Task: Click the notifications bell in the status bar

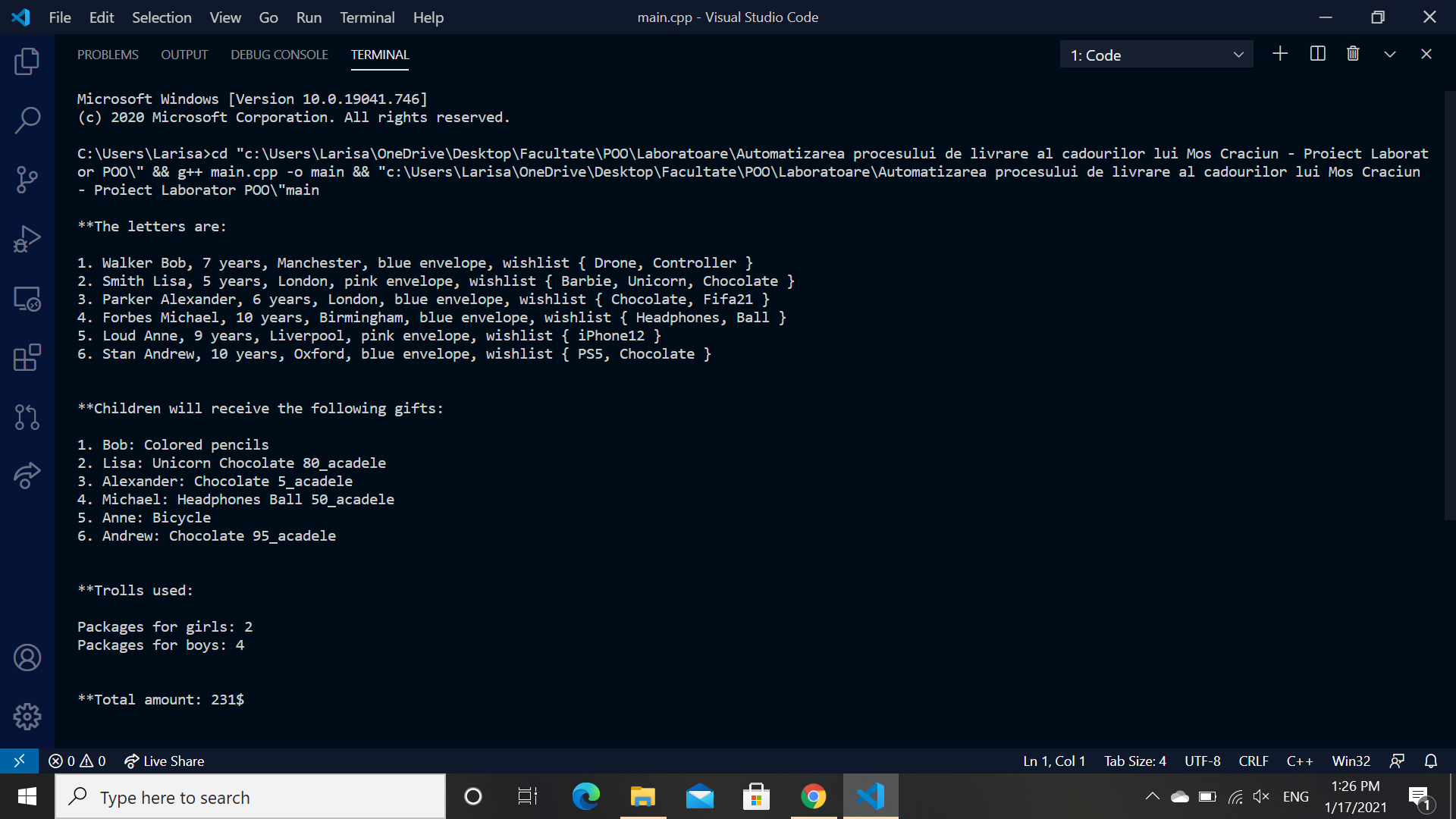Action: 1432,761
